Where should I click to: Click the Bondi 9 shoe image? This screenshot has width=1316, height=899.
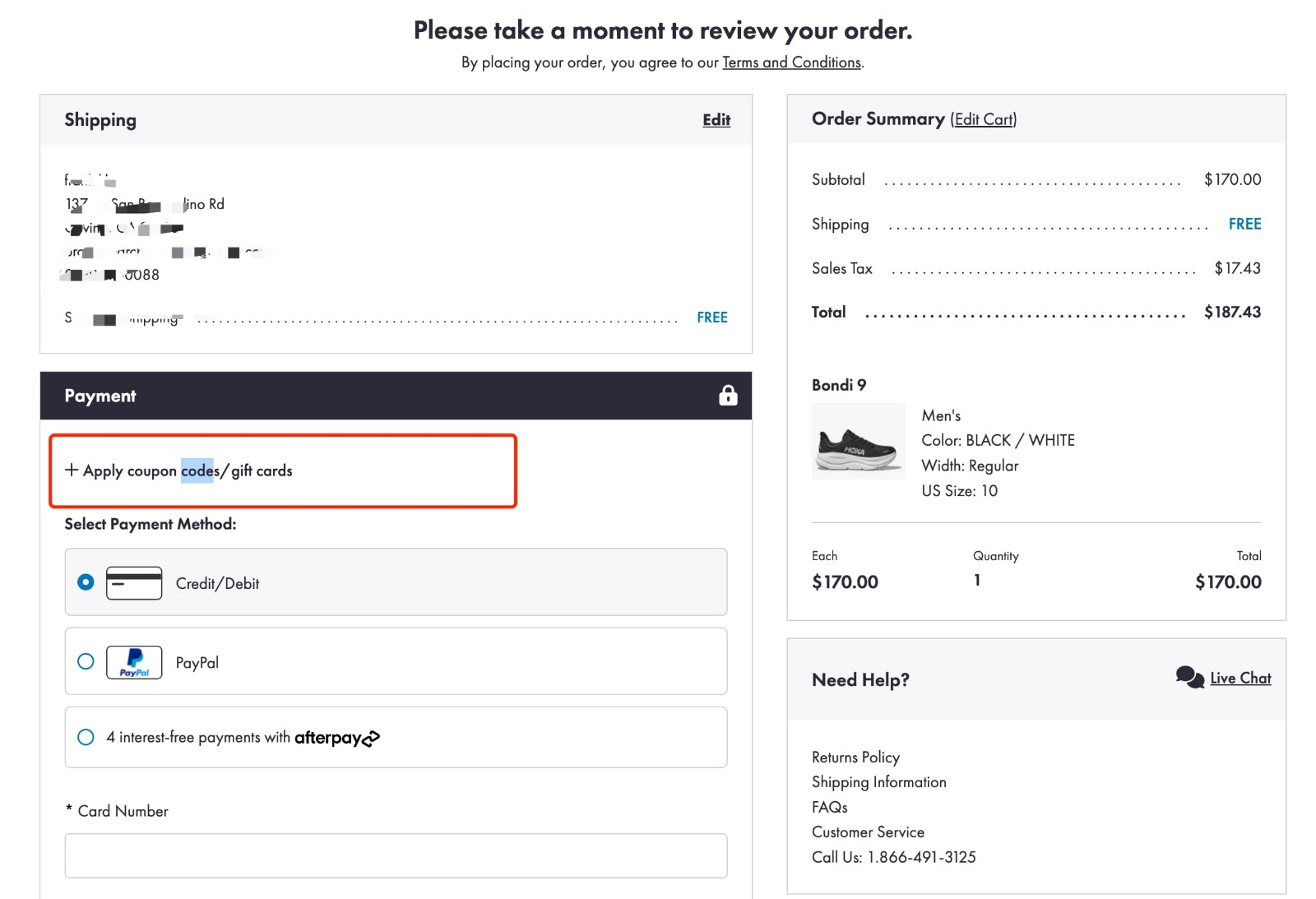(x=858, y=442)
